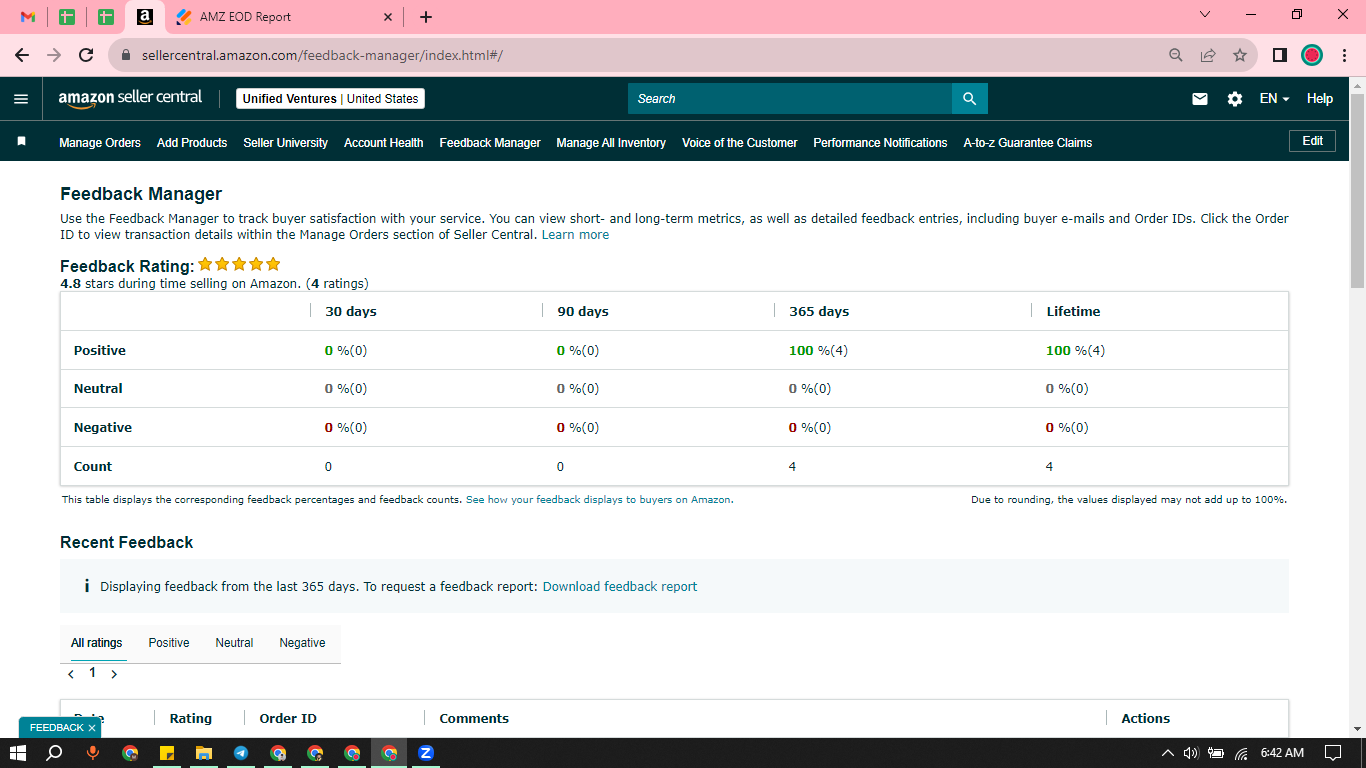Click the share page icon in address bar
1366x768 pixels.
(1208, 55)
